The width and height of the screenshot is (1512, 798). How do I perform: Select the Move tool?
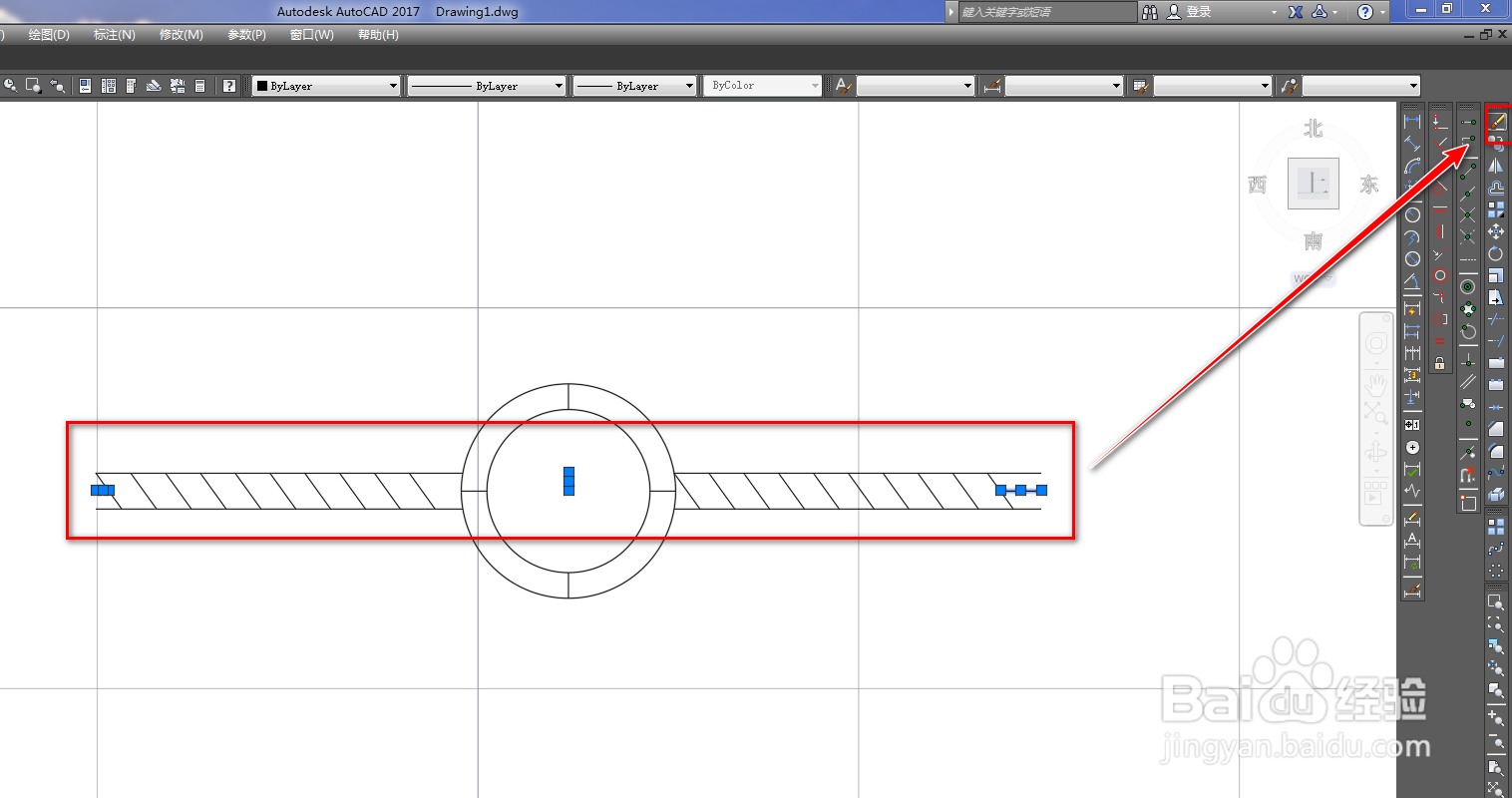coord(1496,231)
